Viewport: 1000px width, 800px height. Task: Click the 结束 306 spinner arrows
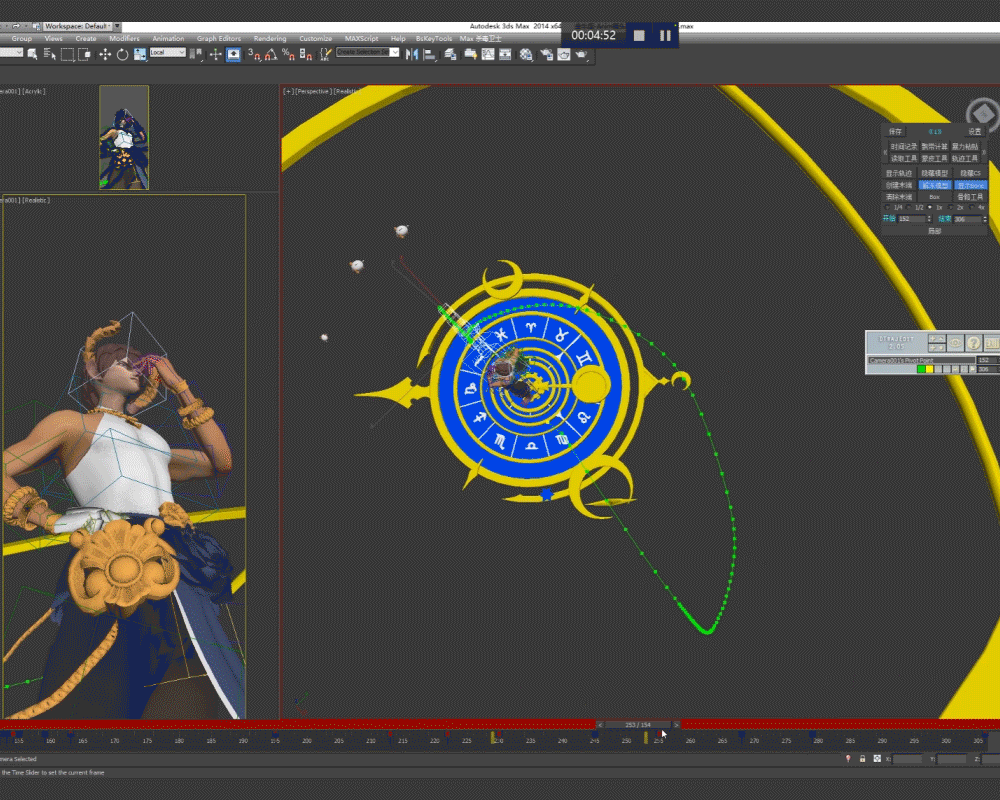(985, 219)
